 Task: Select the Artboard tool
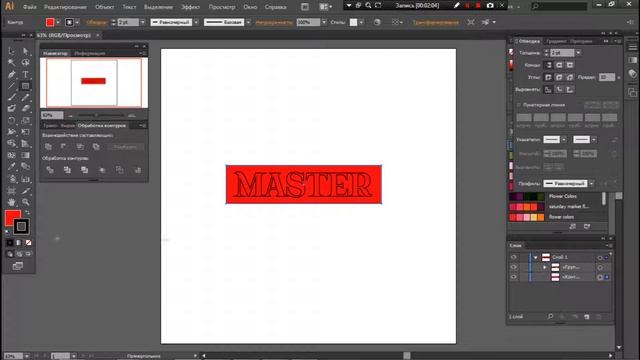(x=11, y=191)
